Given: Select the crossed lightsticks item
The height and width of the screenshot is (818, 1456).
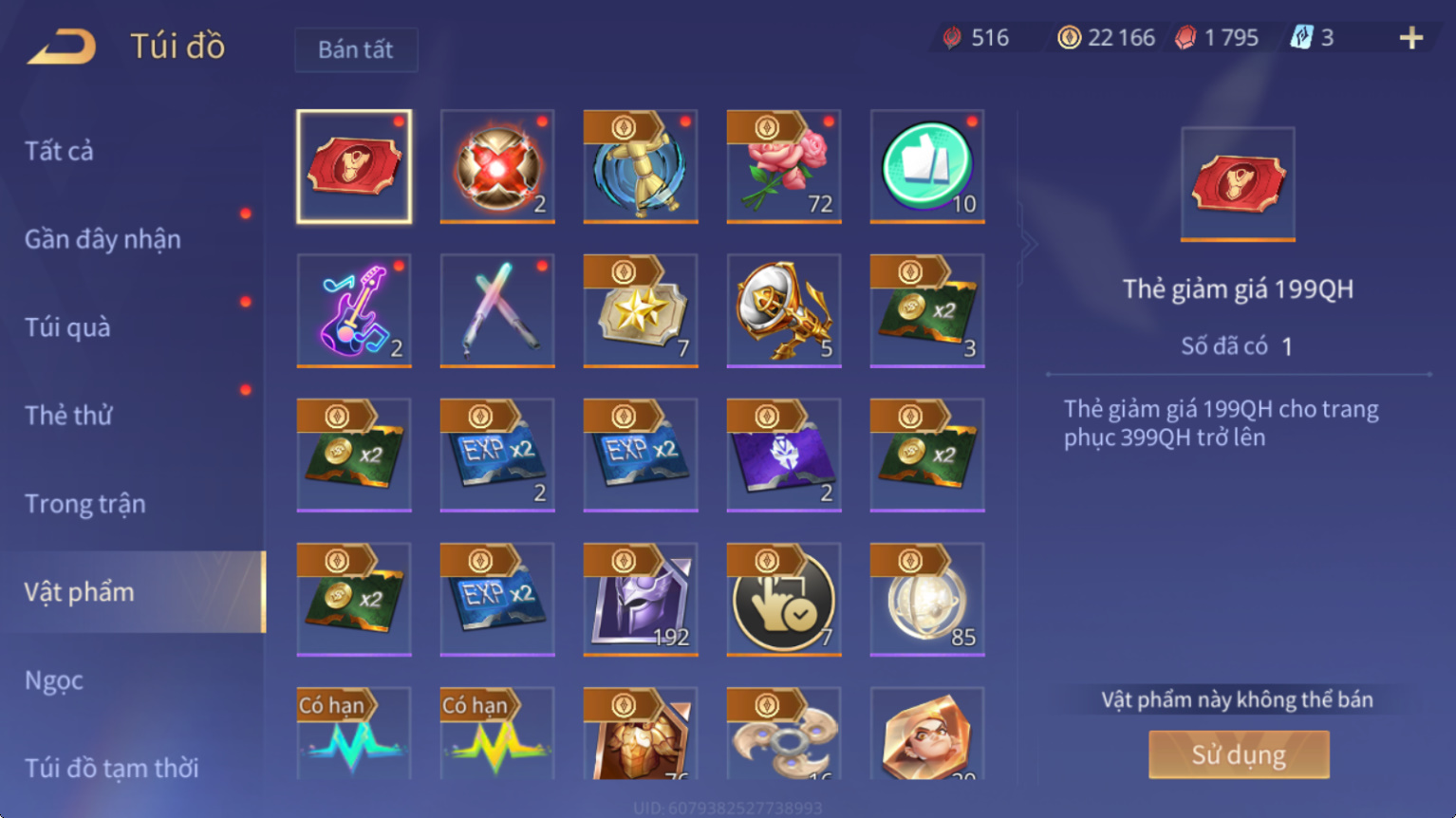Looking at the screenshot, I should click(x=497, y=311).
